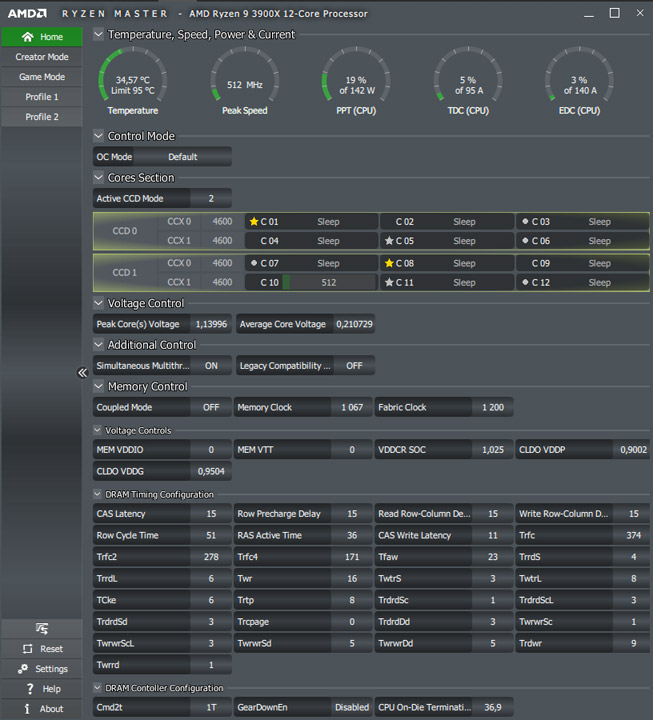
Task: Click the Row Cycle Time 51 value
Action: point(211,535)
